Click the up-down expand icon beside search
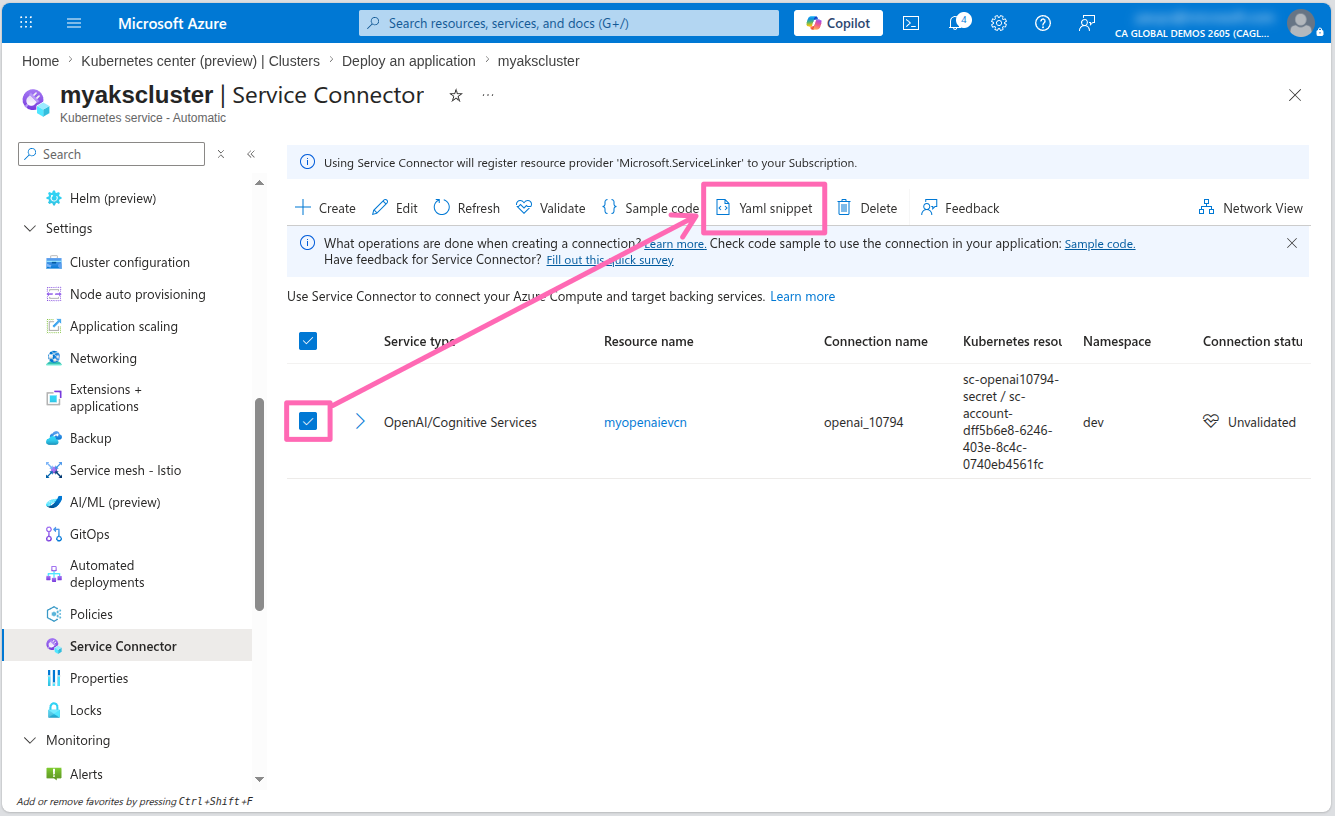 221,154
